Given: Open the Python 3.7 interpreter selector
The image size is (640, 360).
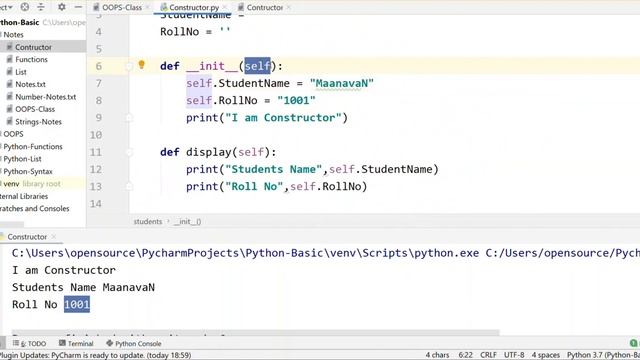Looking at the screenshot, I should (603, 355).
